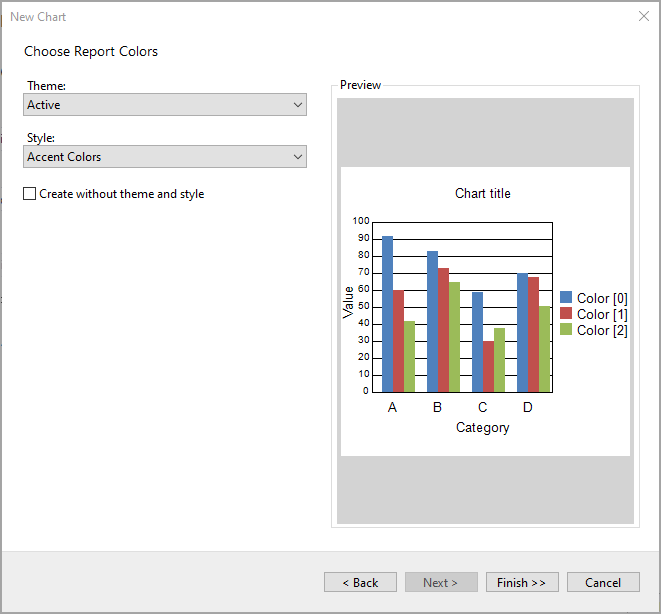
Task: Open the Style dropdown showing Accent Colors
Action: coord(165,157)
